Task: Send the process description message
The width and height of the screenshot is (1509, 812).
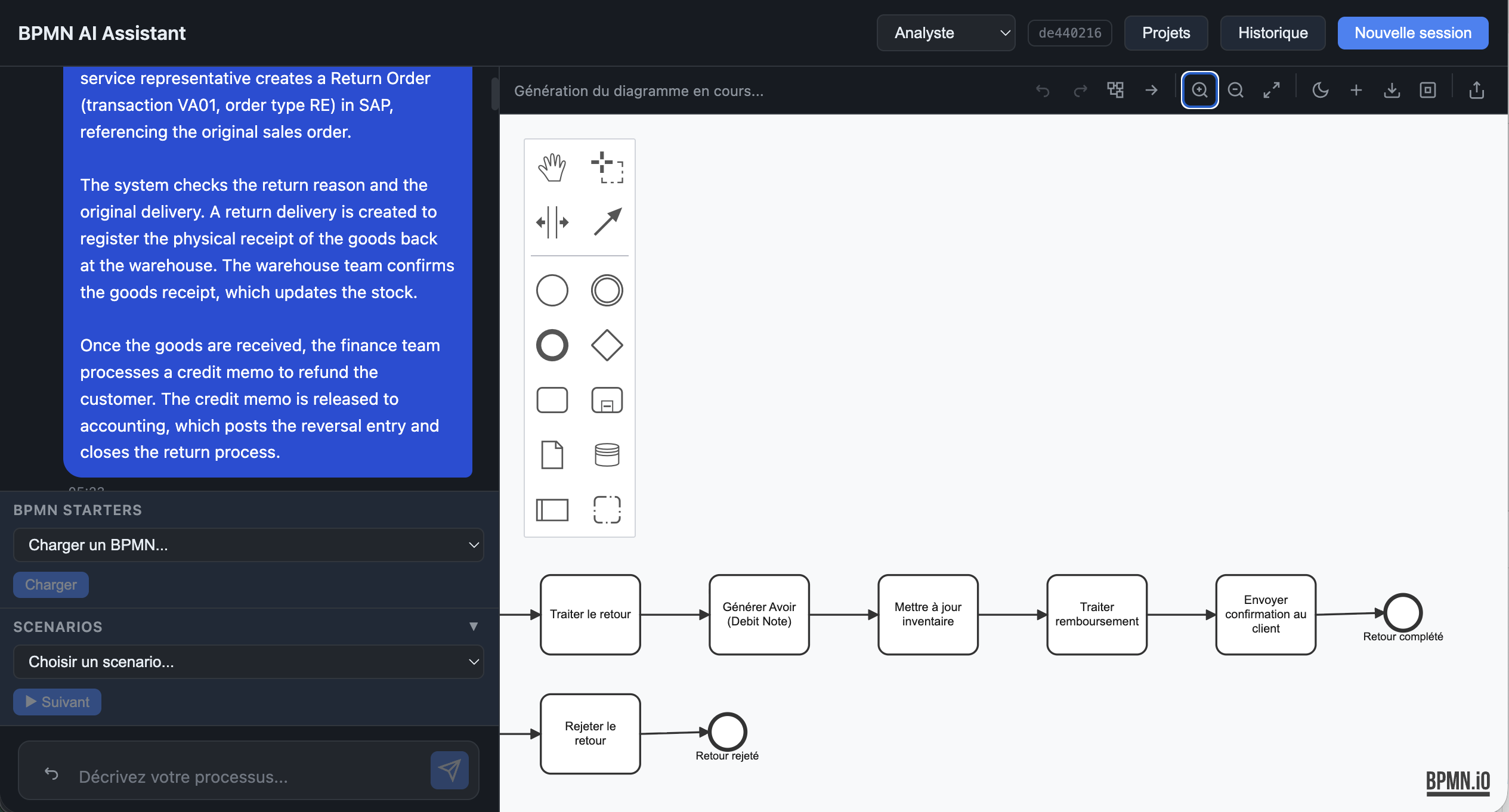Action: [449, 770]
